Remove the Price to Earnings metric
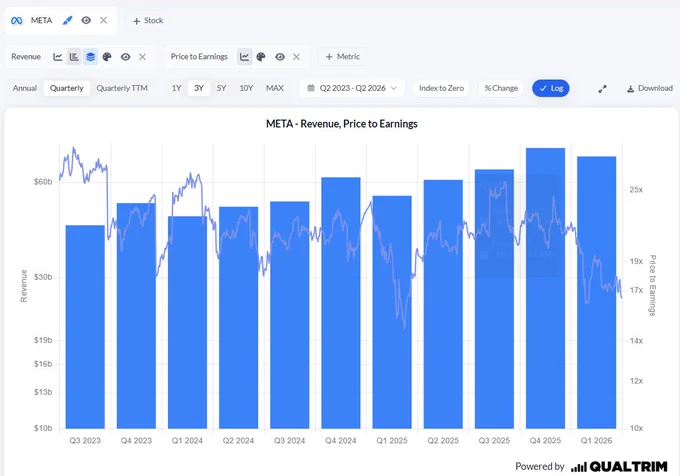The height and width of the screenshot is (476, 680). click(x=296, y=57)
